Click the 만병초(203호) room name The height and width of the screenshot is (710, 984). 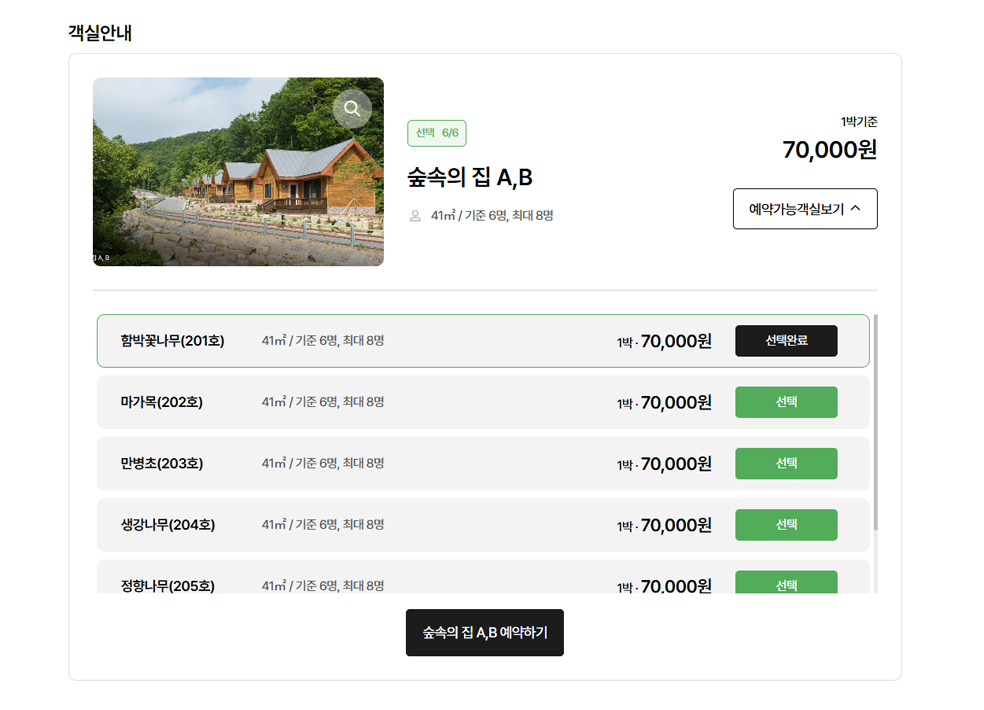pos(161,464)
